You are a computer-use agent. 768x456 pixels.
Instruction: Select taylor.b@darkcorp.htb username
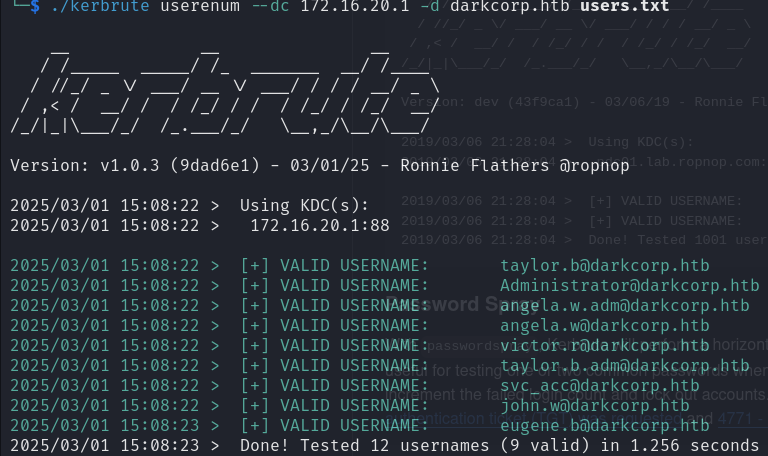[x=604, y=265]
